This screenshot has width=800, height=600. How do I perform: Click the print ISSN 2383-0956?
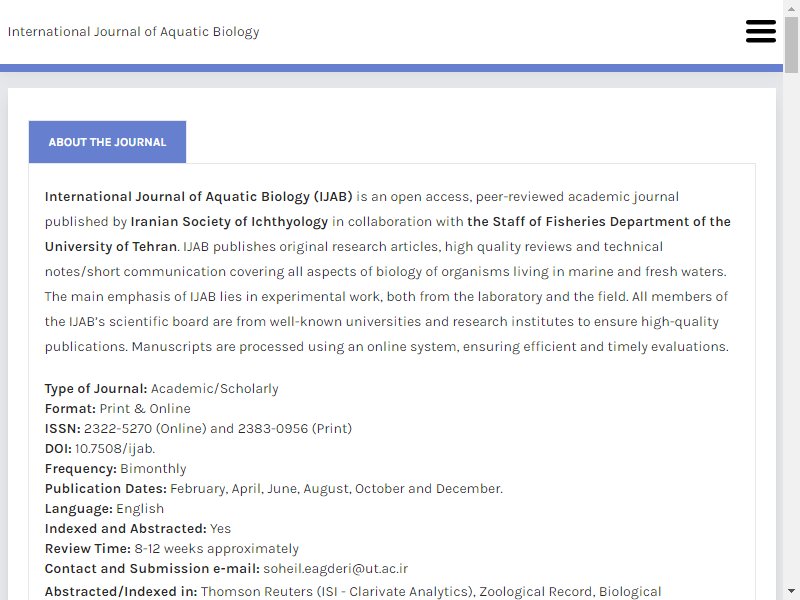coord(273,428)
